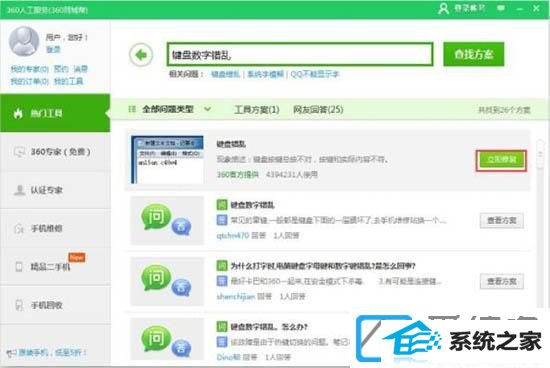Open the 消息 link
The image size is (550, 368).
(x=80, y=69)
